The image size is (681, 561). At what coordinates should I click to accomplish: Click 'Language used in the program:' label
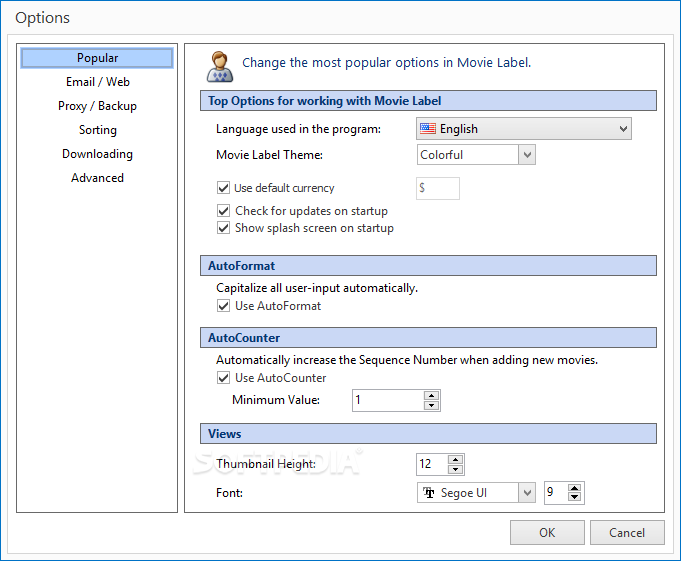298,129
